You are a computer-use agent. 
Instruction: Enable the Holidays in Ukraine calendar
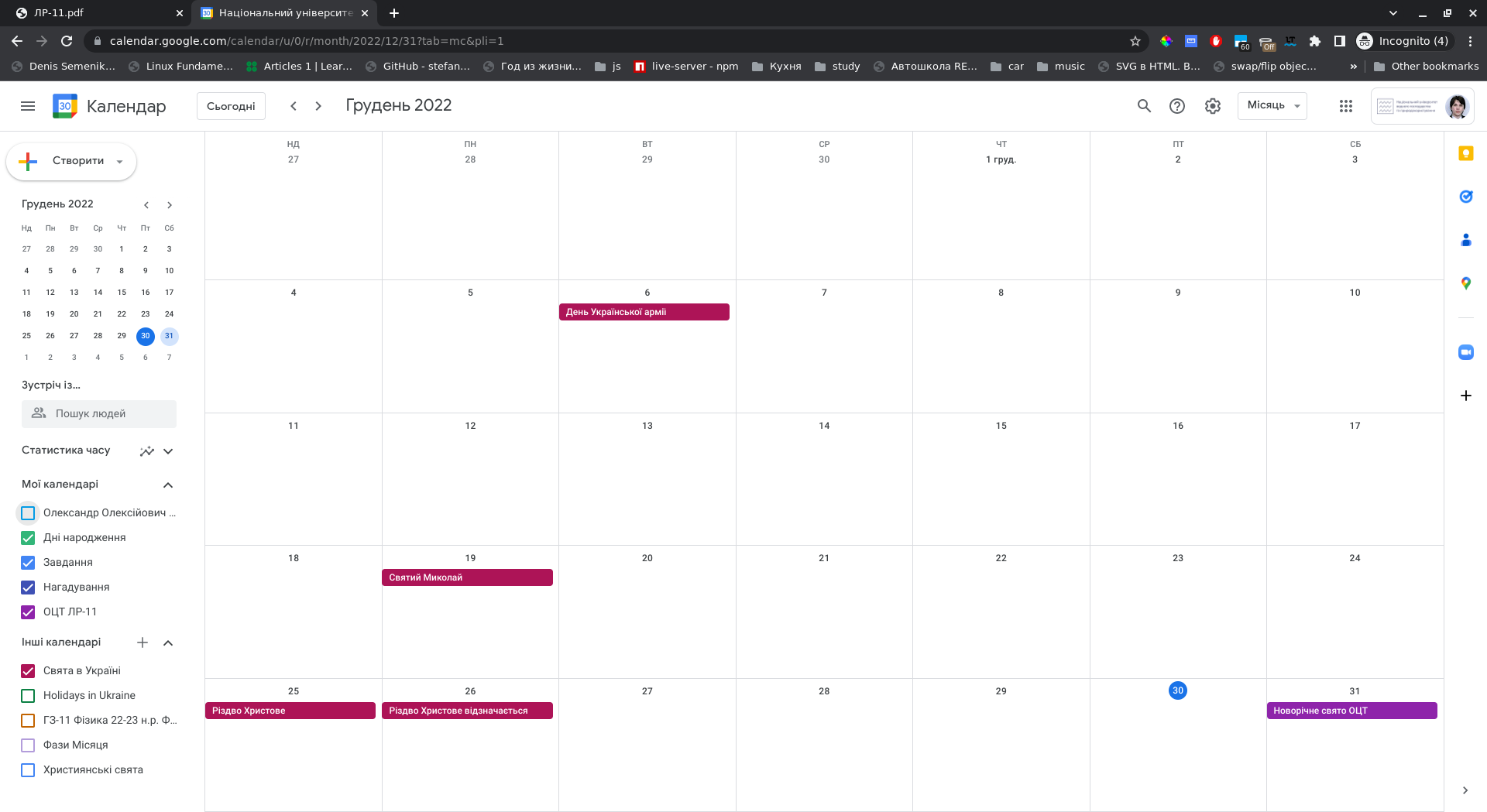(28, 696)
